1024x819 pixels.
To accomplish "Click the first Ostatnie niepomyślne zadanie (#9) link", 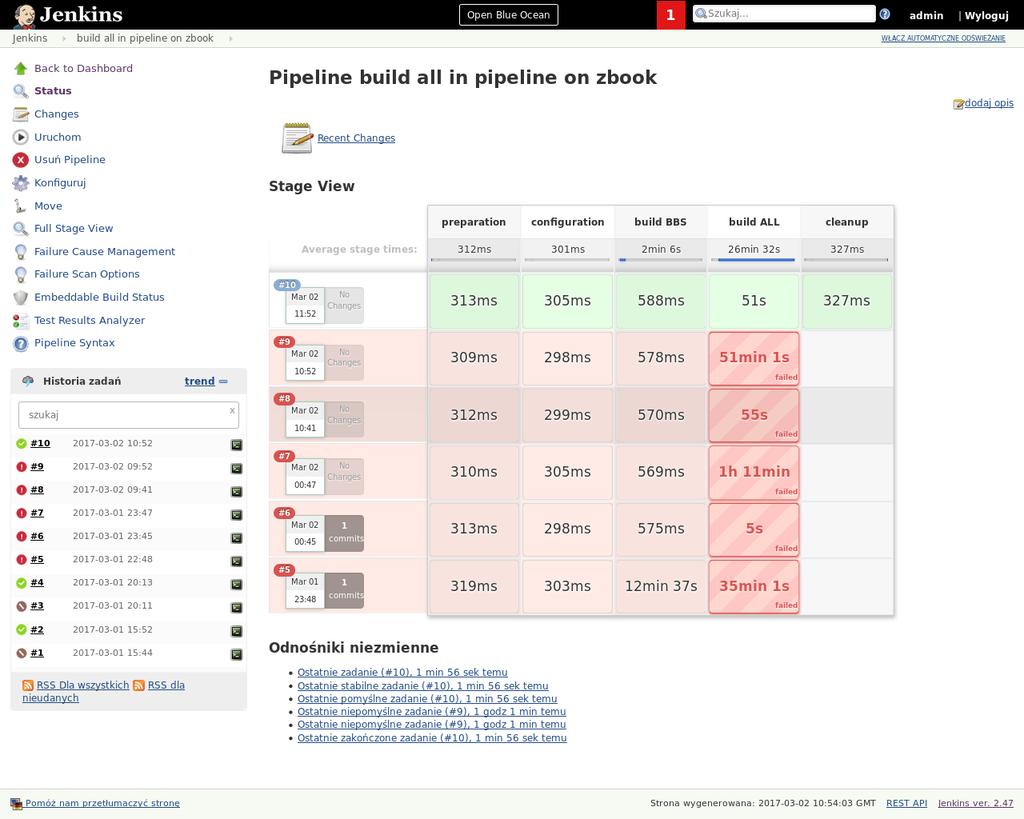I will [x=432, y=712].
